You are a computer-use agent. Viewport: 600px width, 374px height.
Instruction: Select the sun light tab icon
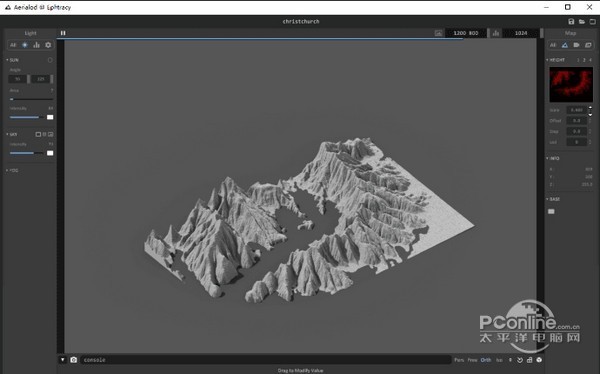25,45
